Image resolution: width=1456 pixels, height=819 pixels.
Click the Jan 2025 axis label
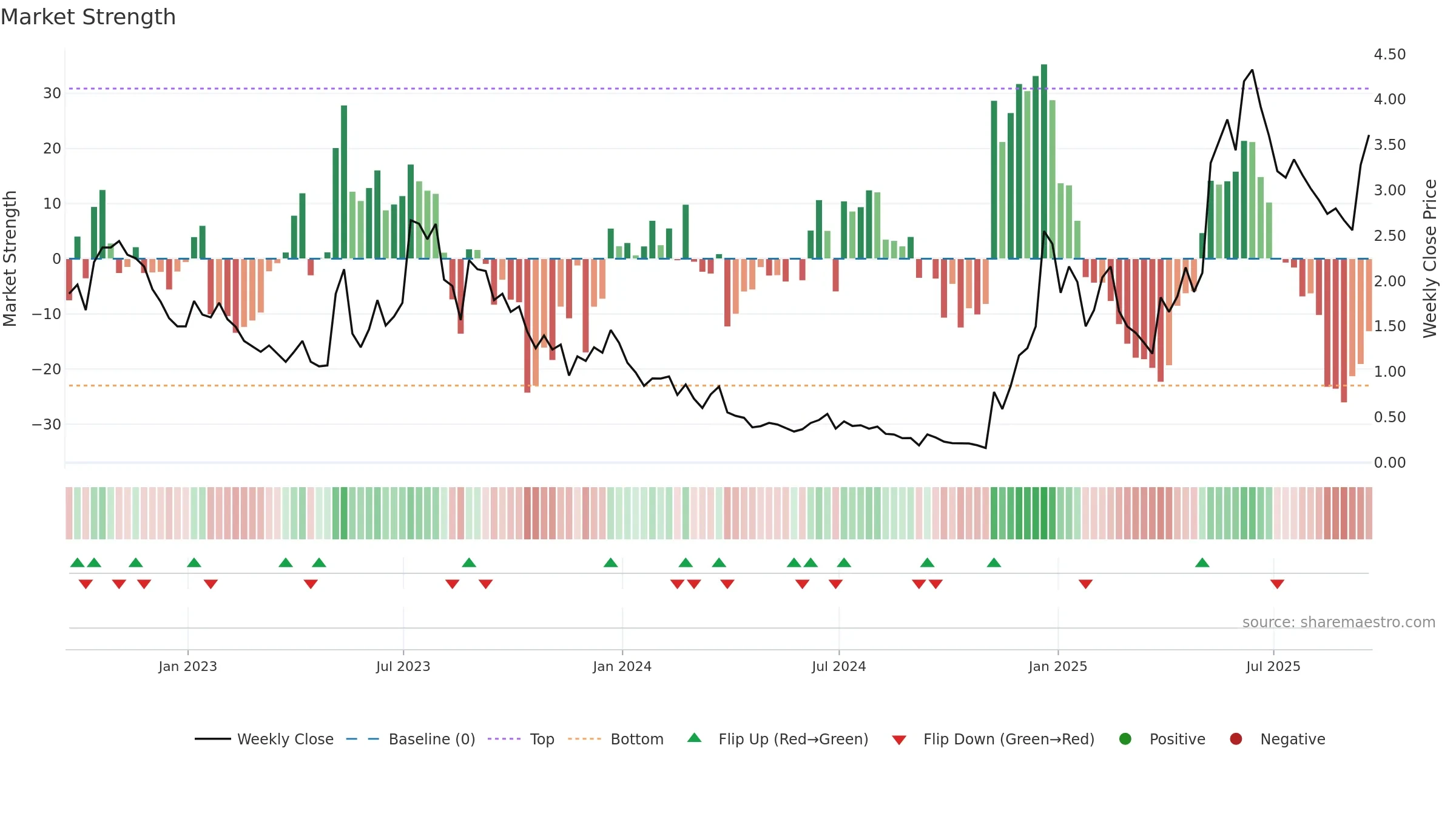1057,666
